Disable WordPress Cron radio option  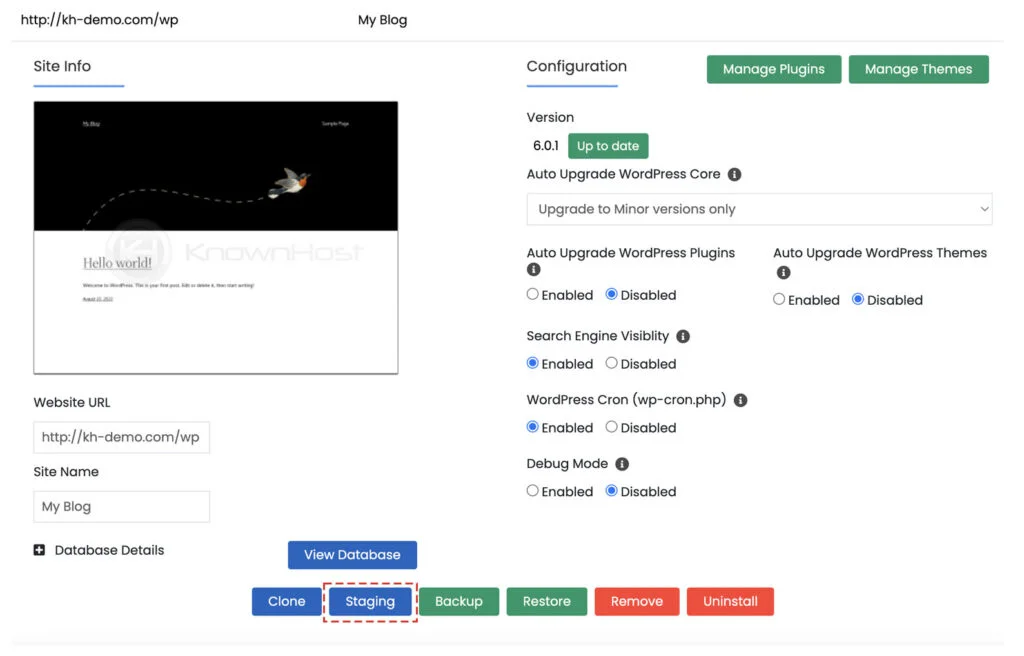tap(611, 427)
